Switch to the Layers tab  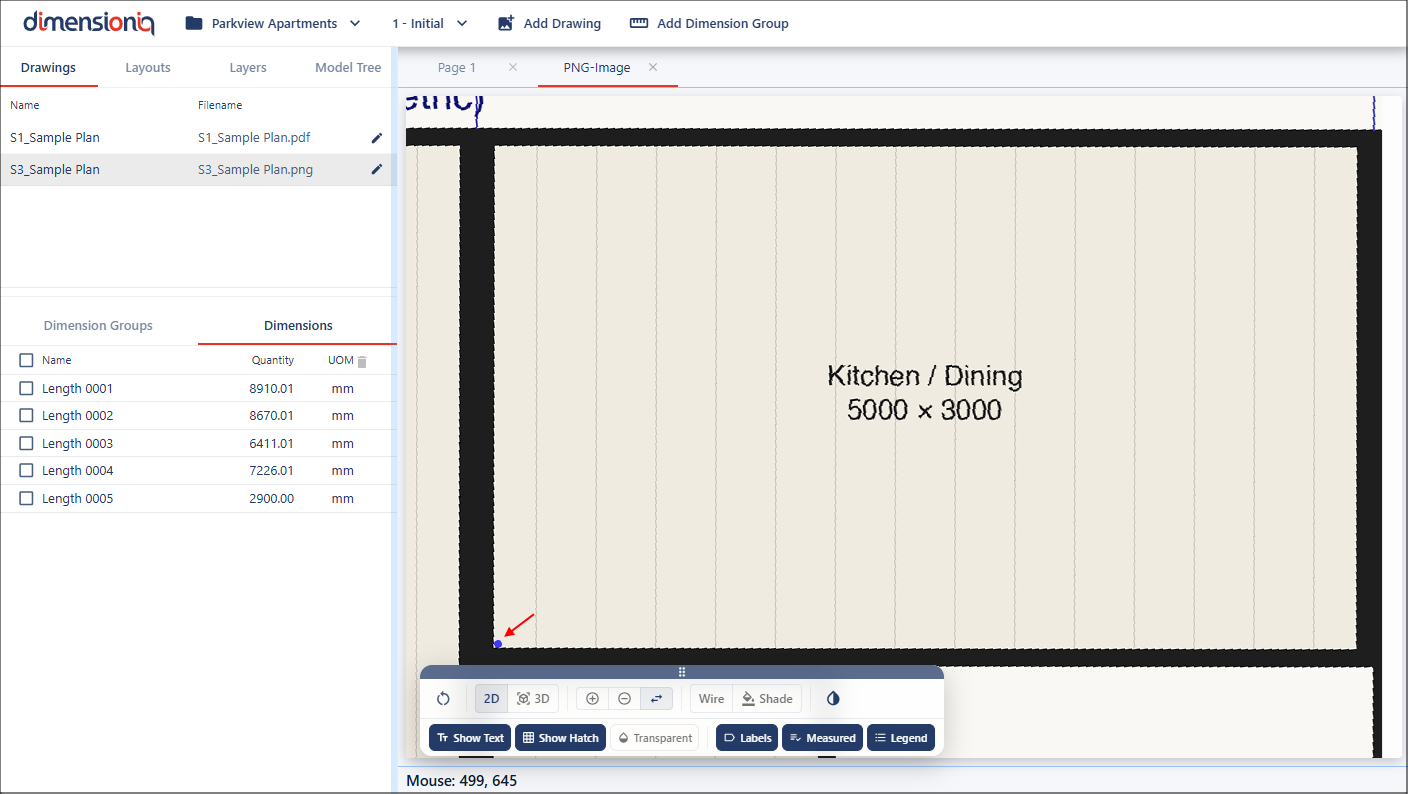pos(248,68)
